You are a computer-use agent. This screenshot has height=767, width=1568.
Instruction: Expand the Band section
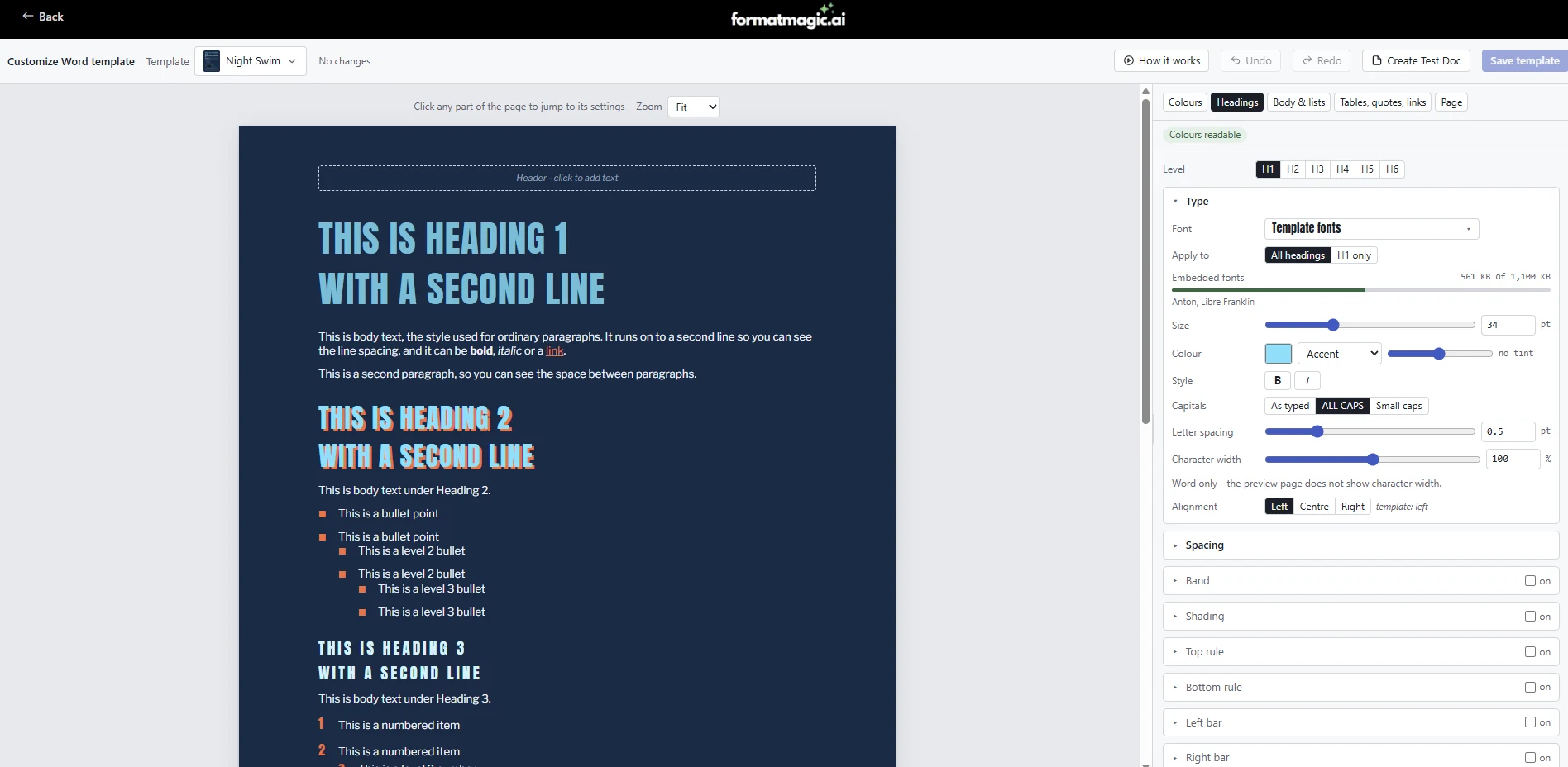coord(1197,581)
